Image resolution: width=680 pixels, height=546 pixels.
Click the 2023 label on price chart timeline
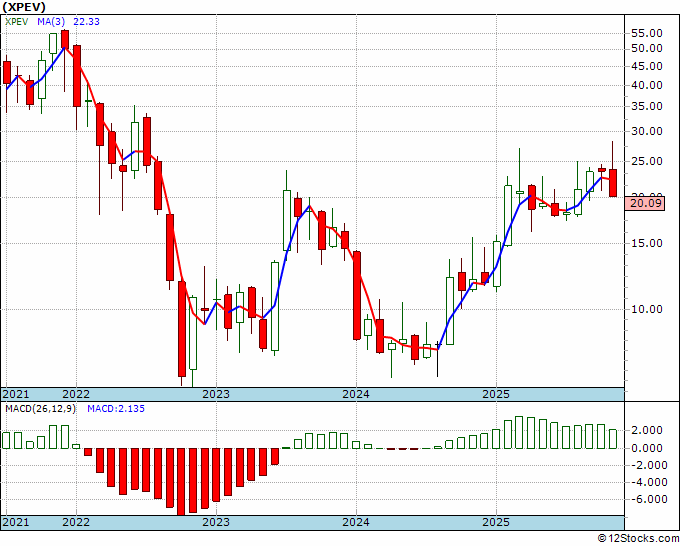pyautogui.click(x=216, y=394)
